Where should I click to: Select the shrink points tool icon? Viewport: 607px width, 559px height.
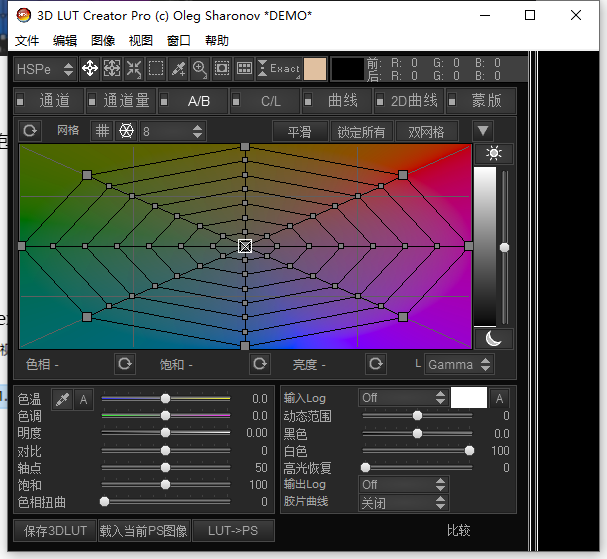(x=134, y=69)
